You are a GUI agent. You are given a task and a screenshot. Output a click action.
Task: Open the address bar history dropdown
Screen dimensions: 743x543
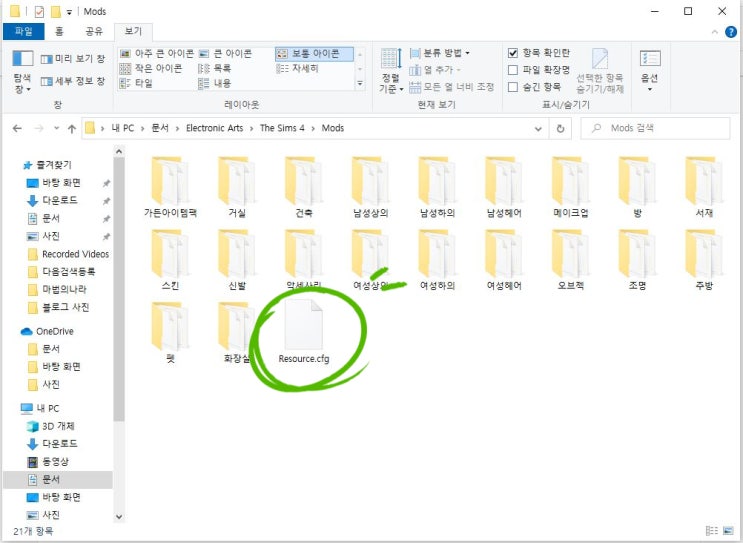click(x=538, y=128)
